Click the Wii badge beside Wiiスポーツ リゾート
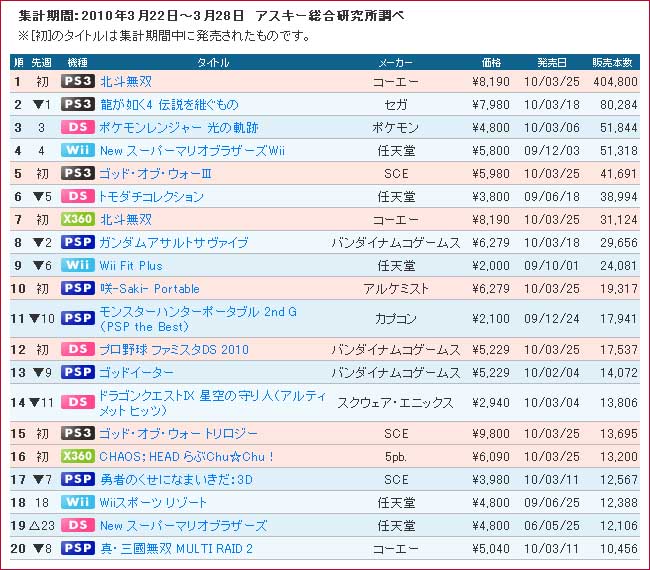Viewport: 650px width, 570px height. click(78, 502)
